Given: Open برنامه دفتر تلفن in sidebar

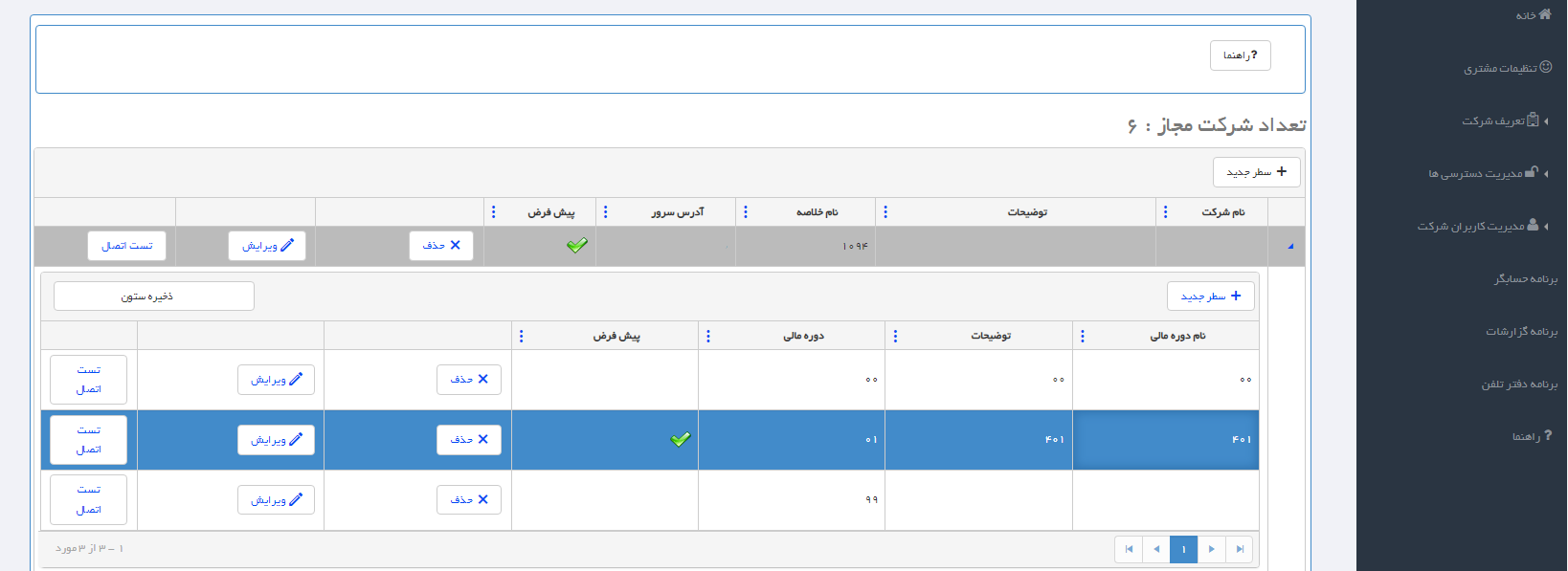Looking at the screenshot, I should tap(1519, 384).
